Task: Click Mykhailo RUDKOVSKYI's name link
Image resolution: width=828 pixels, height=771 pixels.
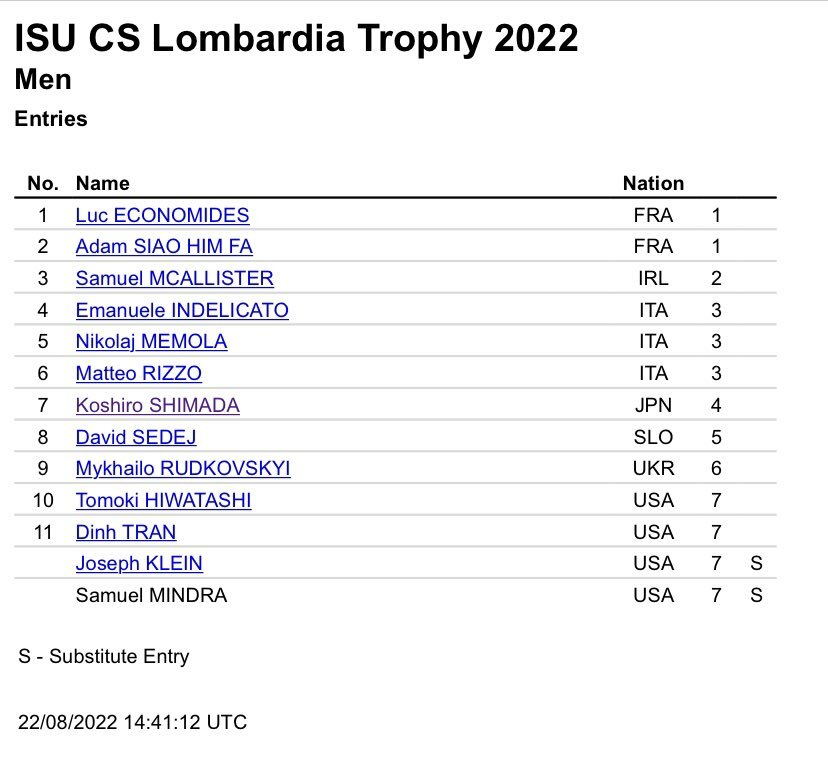Action: click(183, 469)
